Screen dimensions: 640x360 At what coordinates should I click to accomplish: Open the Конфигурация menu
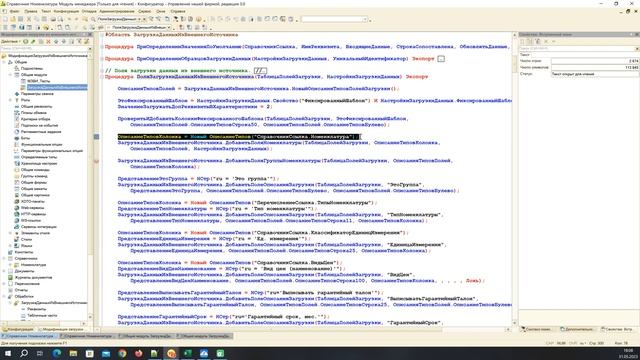66,11
